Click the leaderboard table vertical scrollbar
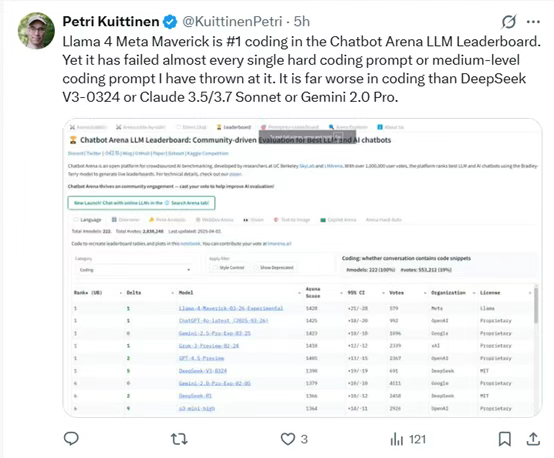The width and height of the screenshot is (554, 458). (x=536, y=305)
